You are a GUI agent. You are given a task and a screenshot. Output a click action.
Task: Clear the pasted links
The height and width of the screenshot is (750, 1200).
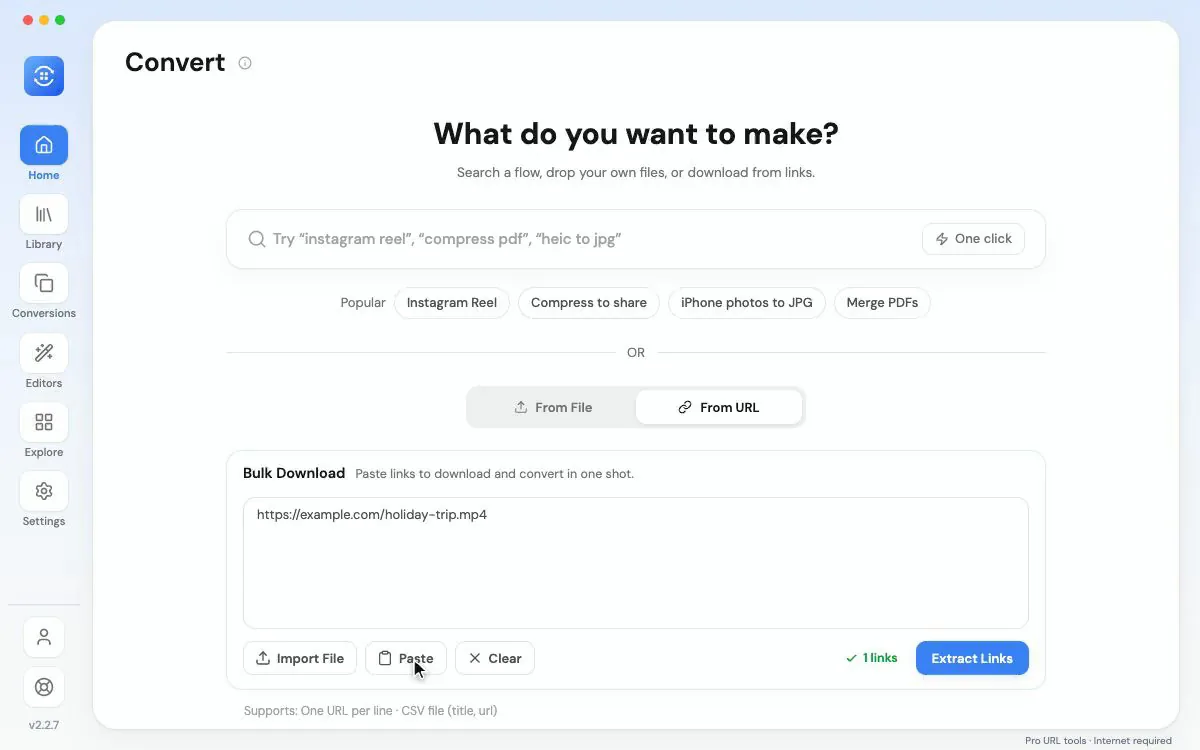[x=495, y=658]
